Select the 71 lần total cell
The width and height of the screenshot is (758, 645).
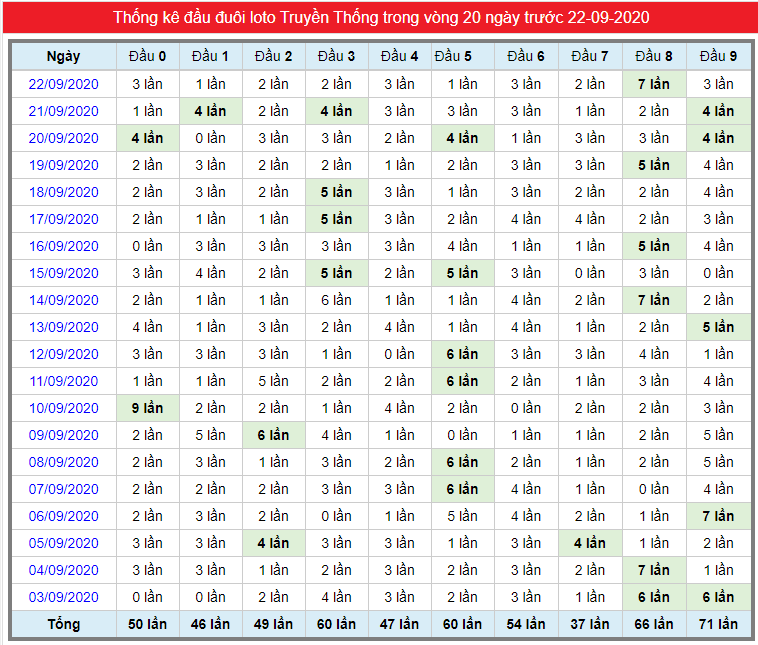point(718,624)
